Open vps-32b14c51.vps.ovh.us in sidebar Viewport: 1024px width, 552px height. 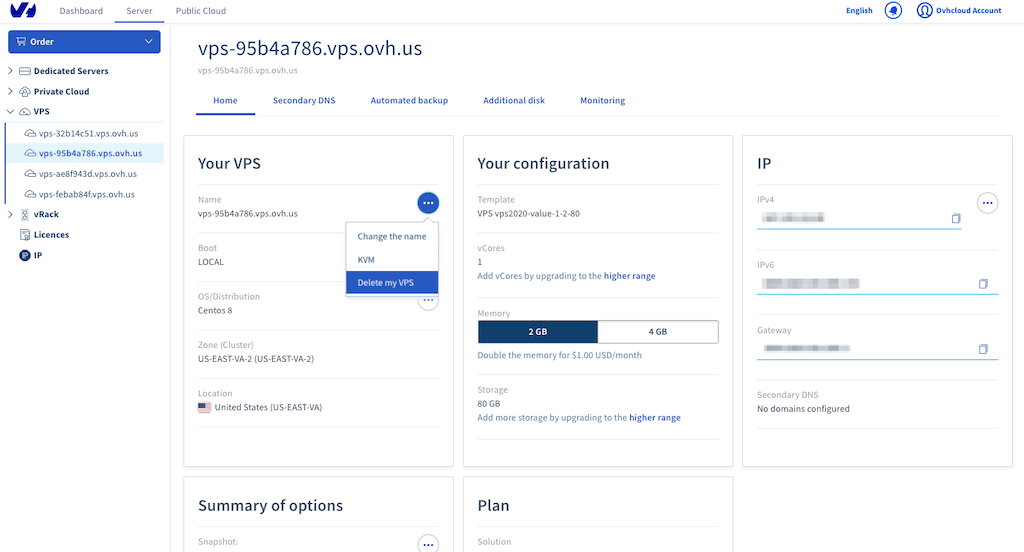pyautogui.click(x=88, y=133)
